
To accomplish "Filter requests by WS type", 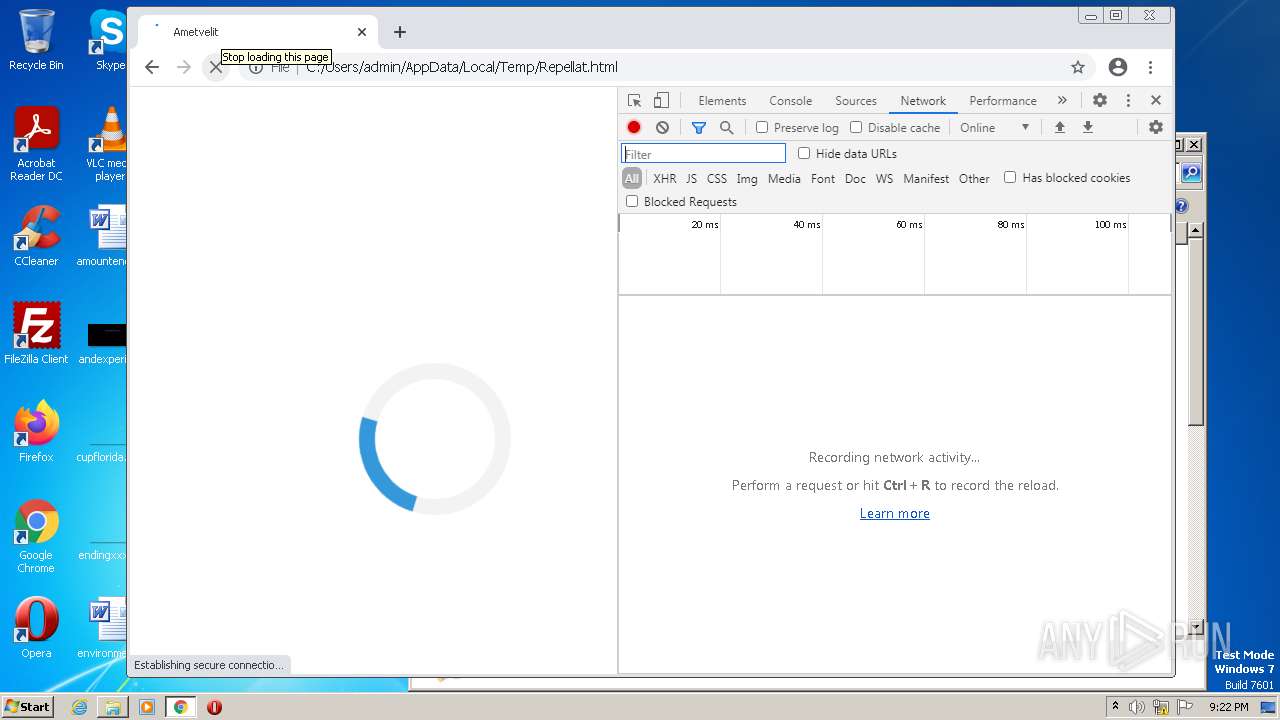I will [x=884, y=178].
